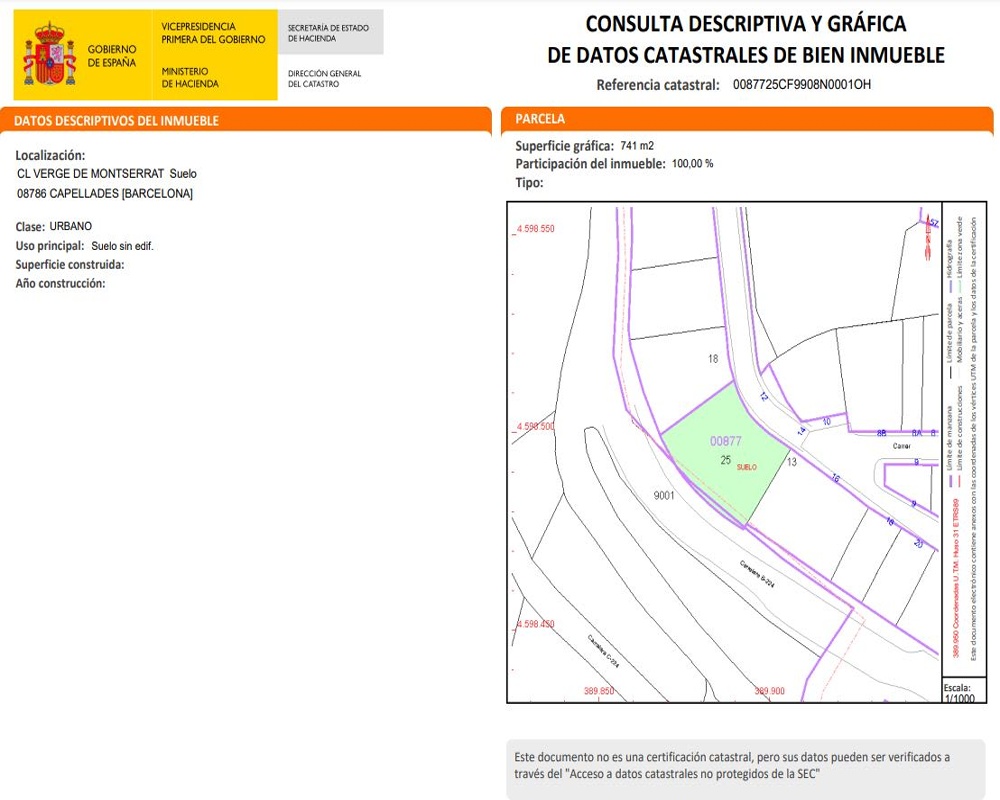Screen dimensions: 1000x800
Task: Select 'VICEPRESIDENCIA PRIMERA DEL GOBIERNO' header text
Action: [x=213, y=33]
